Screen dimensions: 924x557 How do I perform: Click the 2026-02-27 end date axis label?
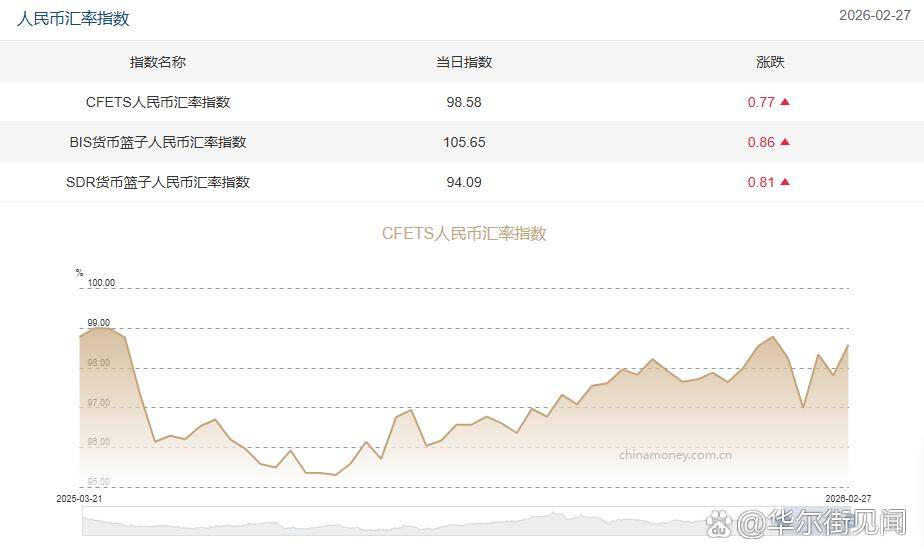848,497
